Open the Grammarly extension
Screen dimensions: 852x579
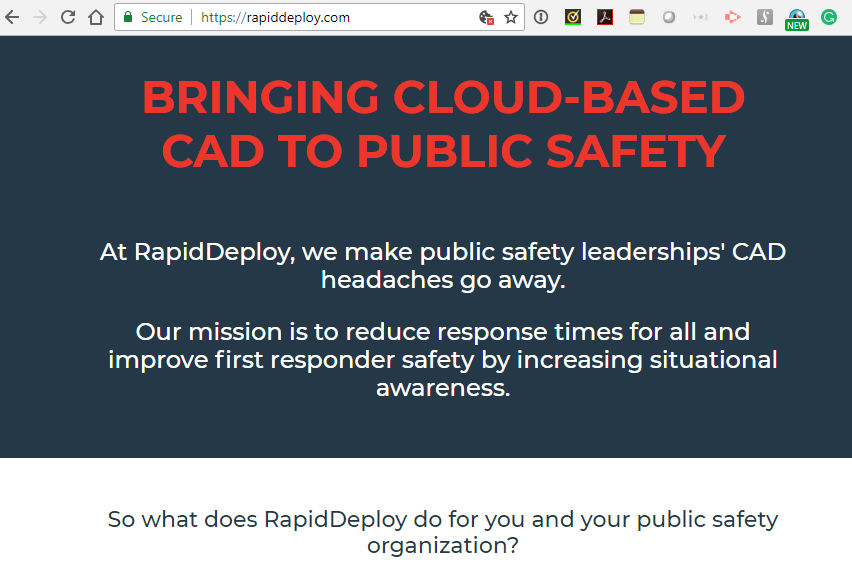(x=829, y=17)
